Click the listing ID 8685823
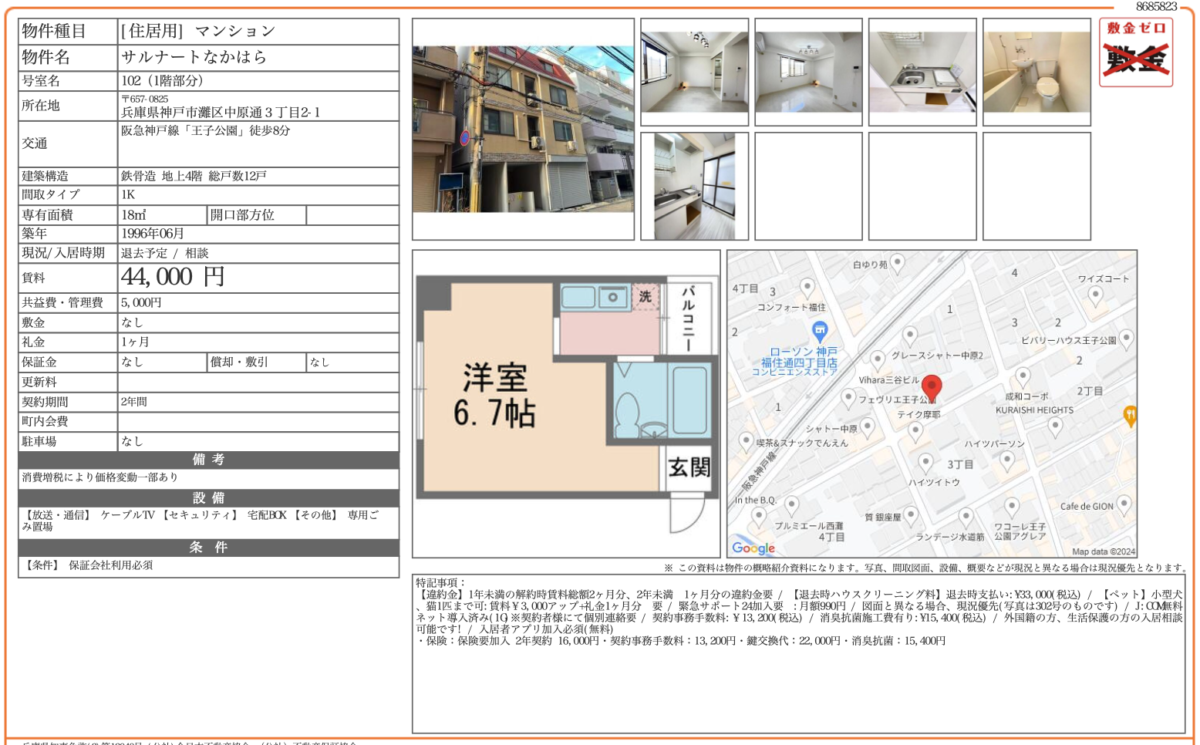Viewport: 1200px width, 745px height. 1157,6
